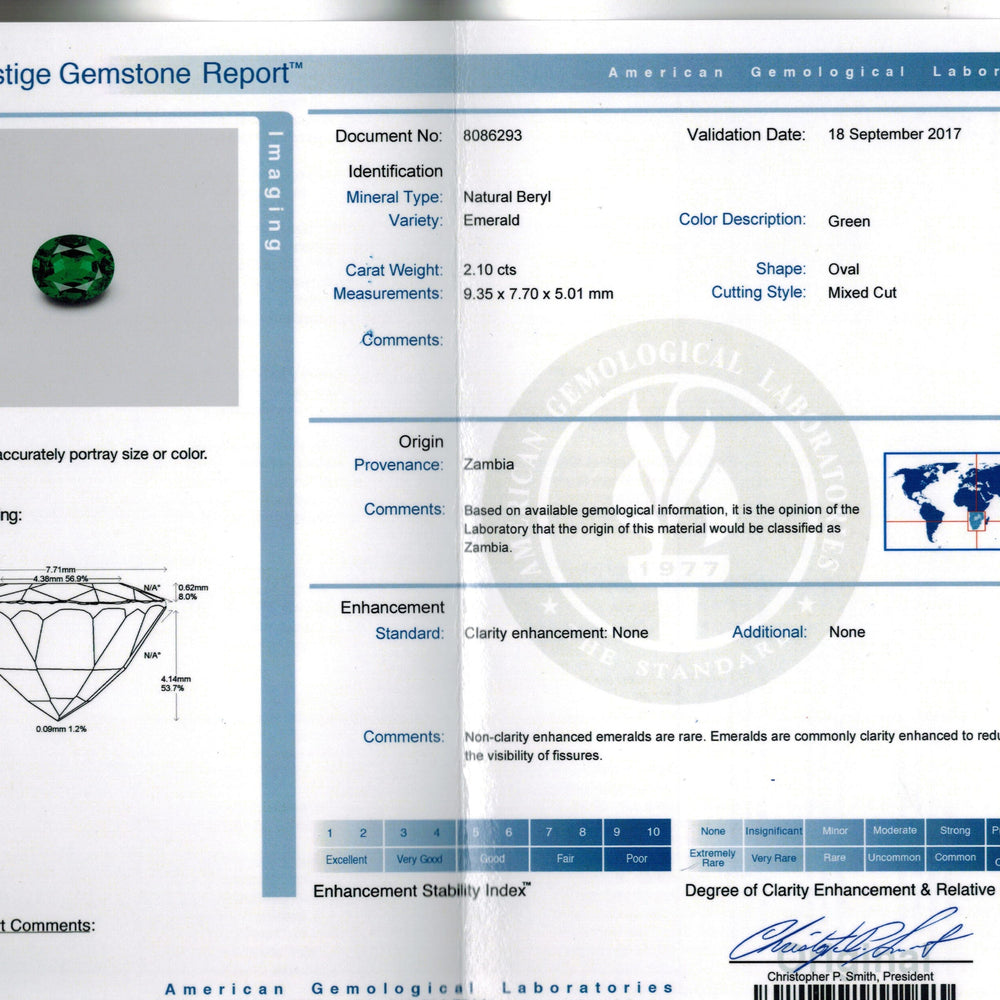
Task: Click the non-clarity enhanced emeralds comment
Action: [732, 746]
